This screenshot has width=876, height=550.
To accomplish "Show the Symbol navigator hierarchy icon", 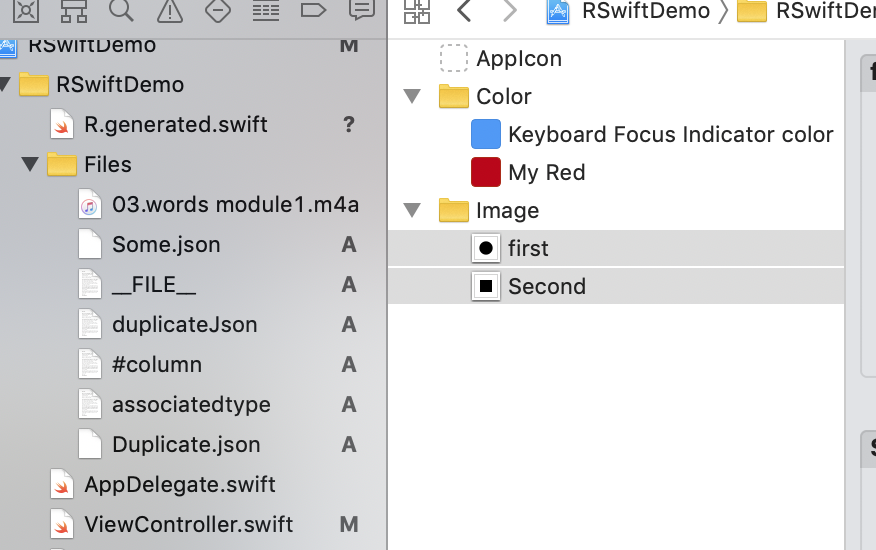I will pyautogui.click(x=73, y=10).
